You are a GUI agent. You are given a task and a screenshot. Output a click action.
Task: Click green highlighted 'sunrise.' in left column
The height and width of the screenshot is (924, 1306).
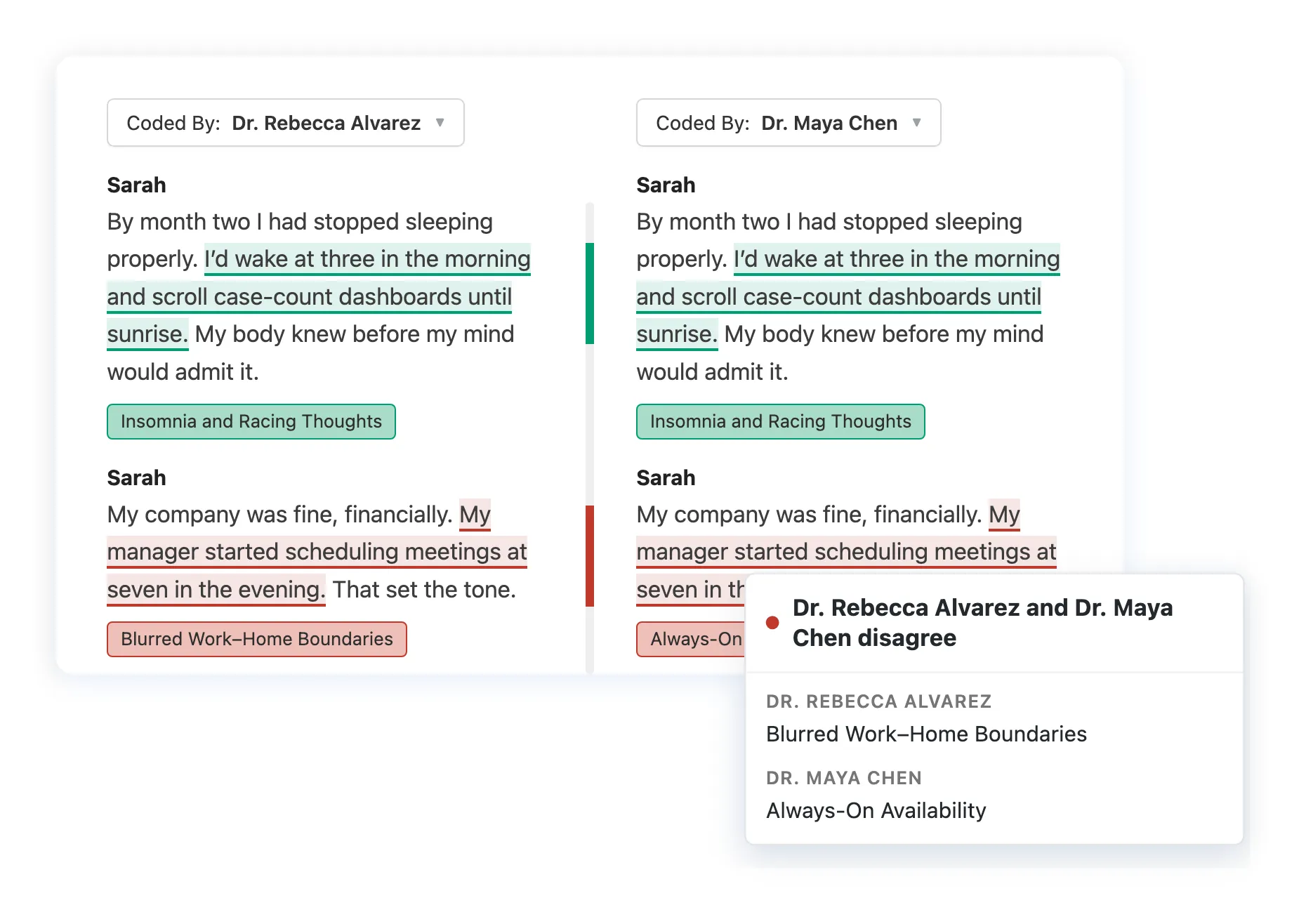pyautogui.click(x=147, y=334)
